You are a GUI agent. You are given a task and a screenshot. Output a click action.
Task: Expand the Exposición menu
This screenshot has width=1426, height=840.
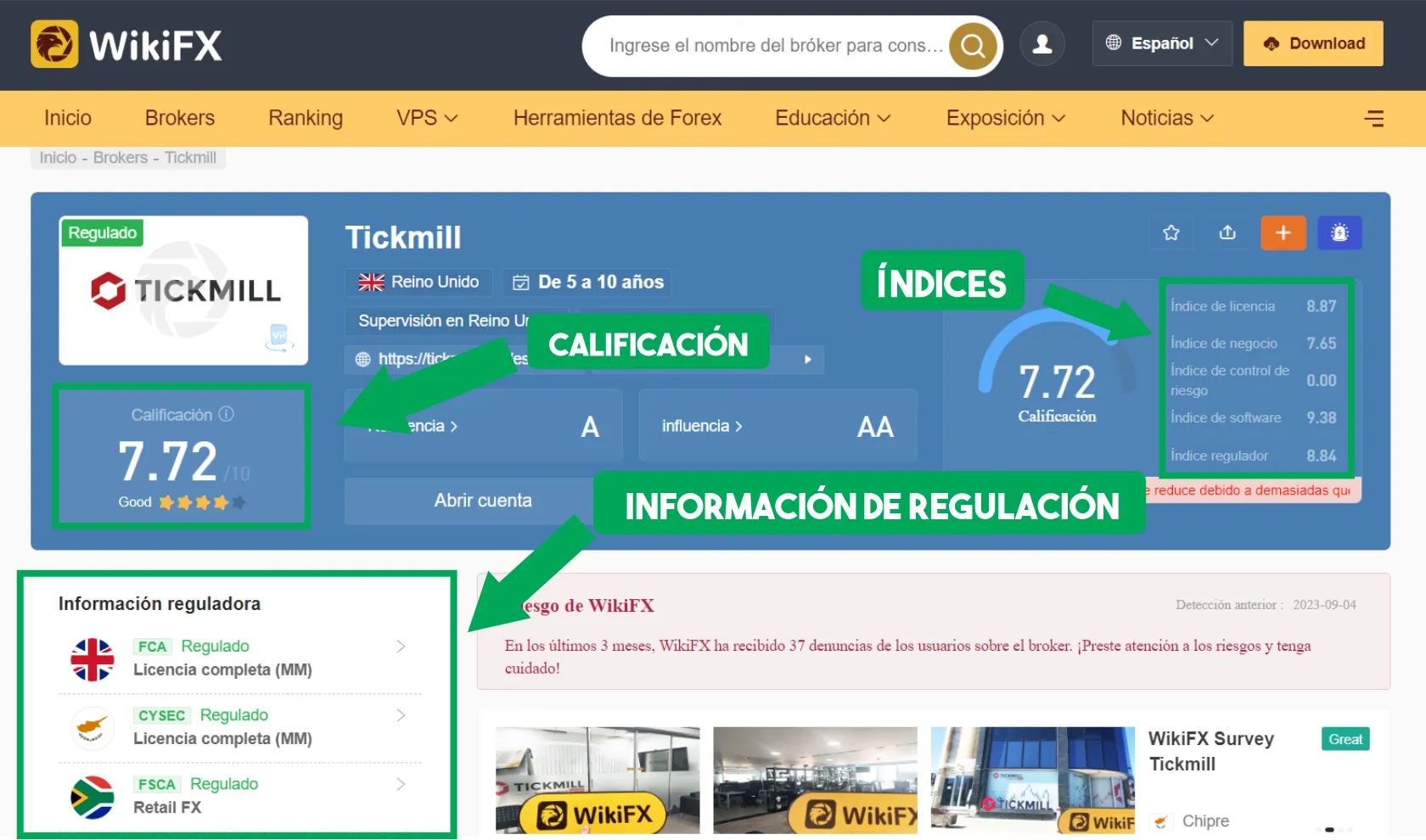click(1006, 118)
